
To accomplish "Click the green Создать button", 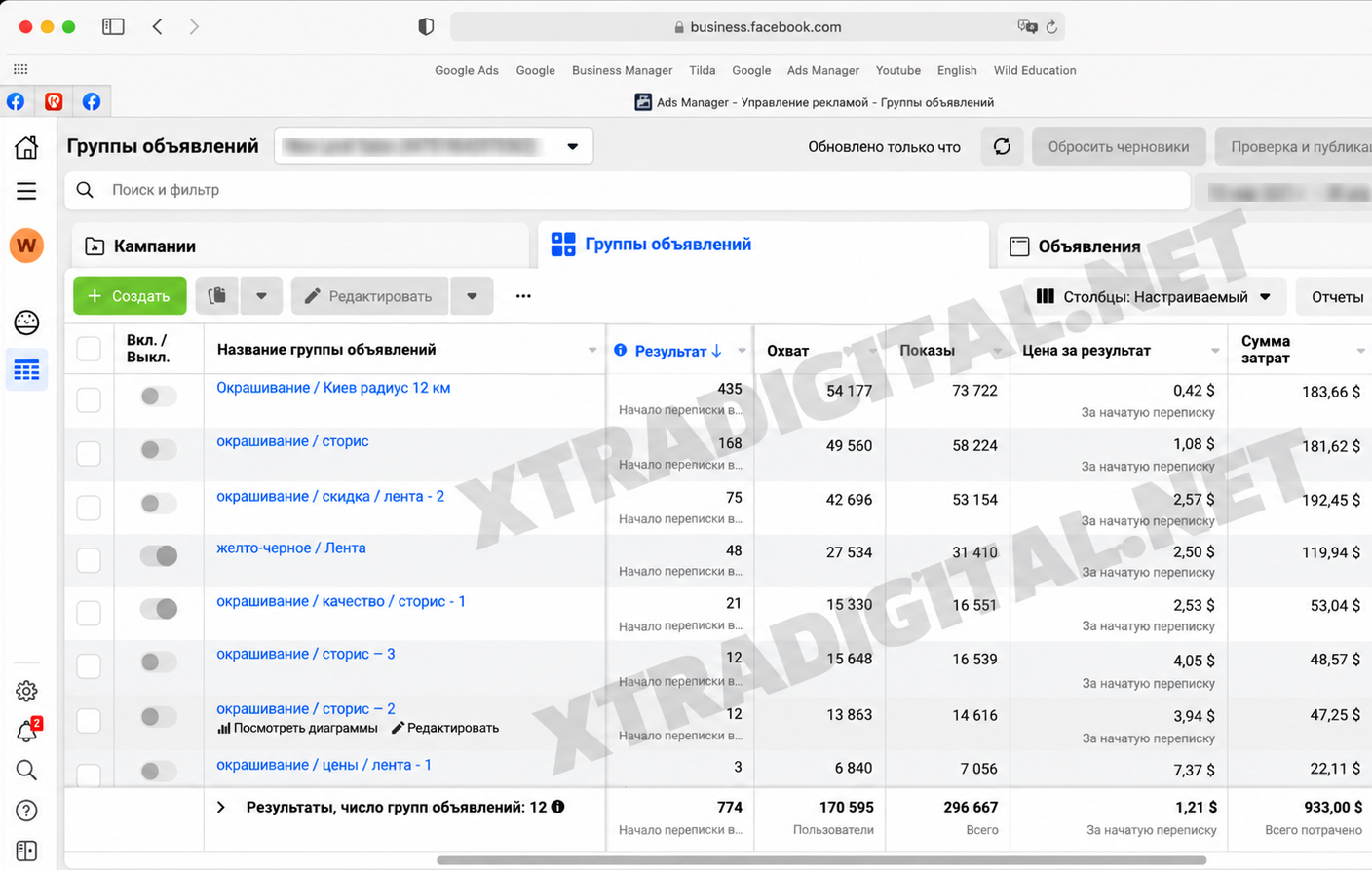I will pyautogui.click(x=130, y=295).
